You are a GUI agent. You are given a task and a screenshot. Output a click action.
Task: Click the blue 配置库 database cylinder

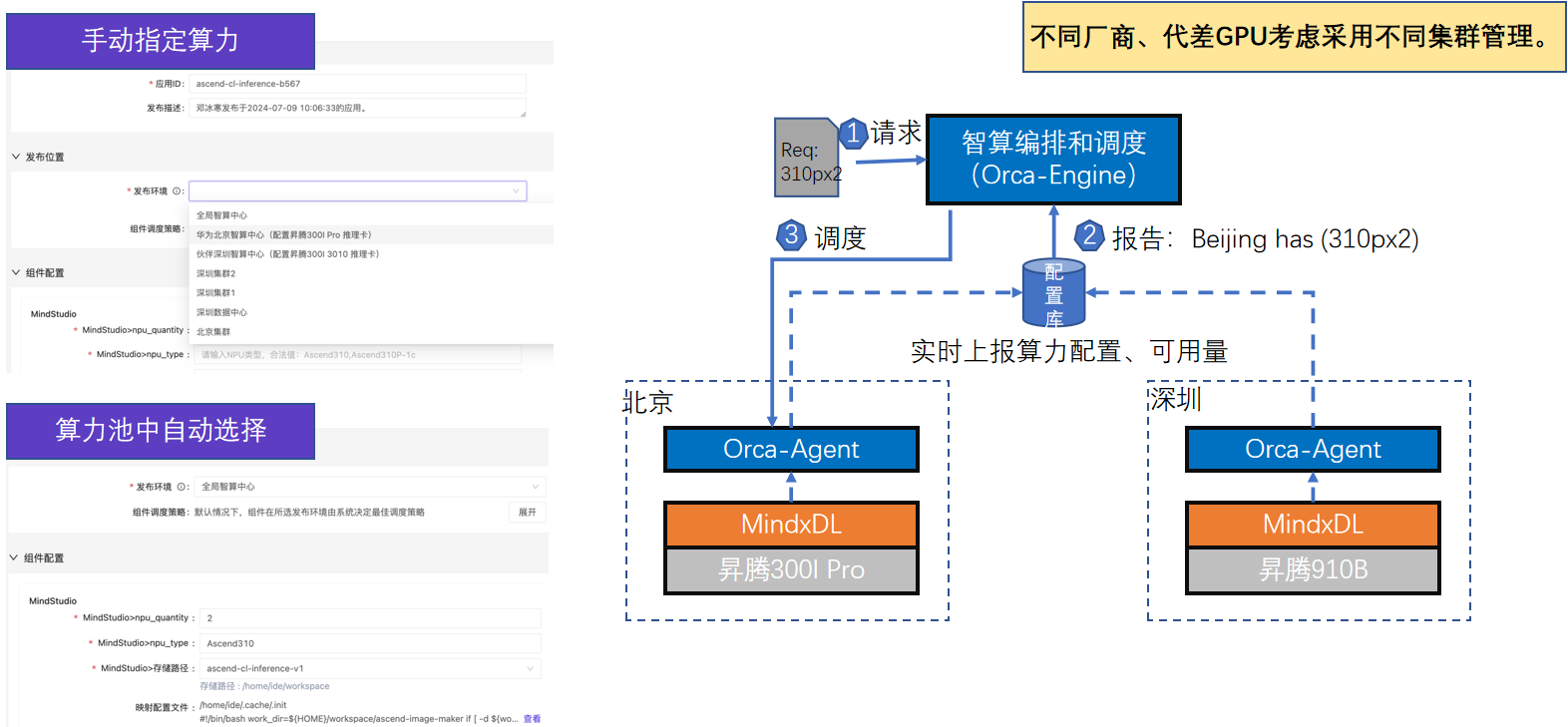1053,294
